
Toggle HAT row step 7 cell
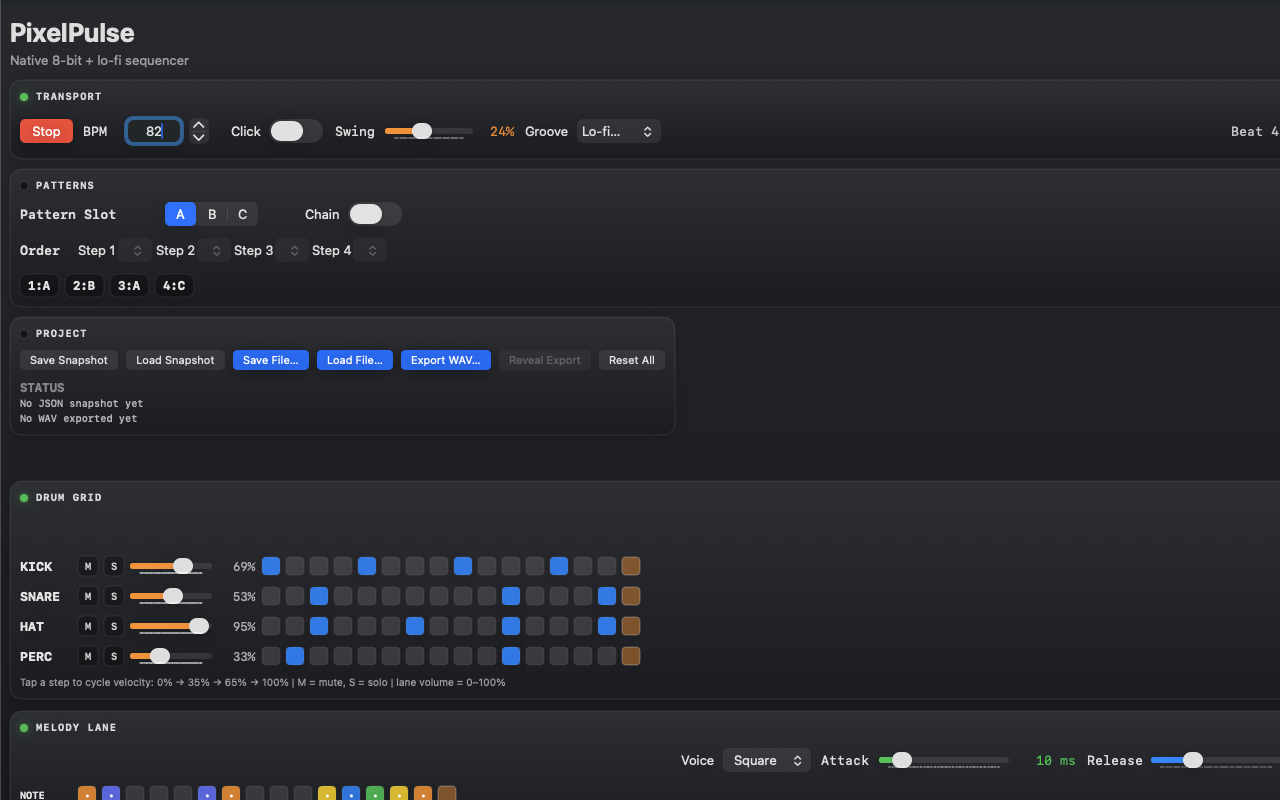(415, 626)
